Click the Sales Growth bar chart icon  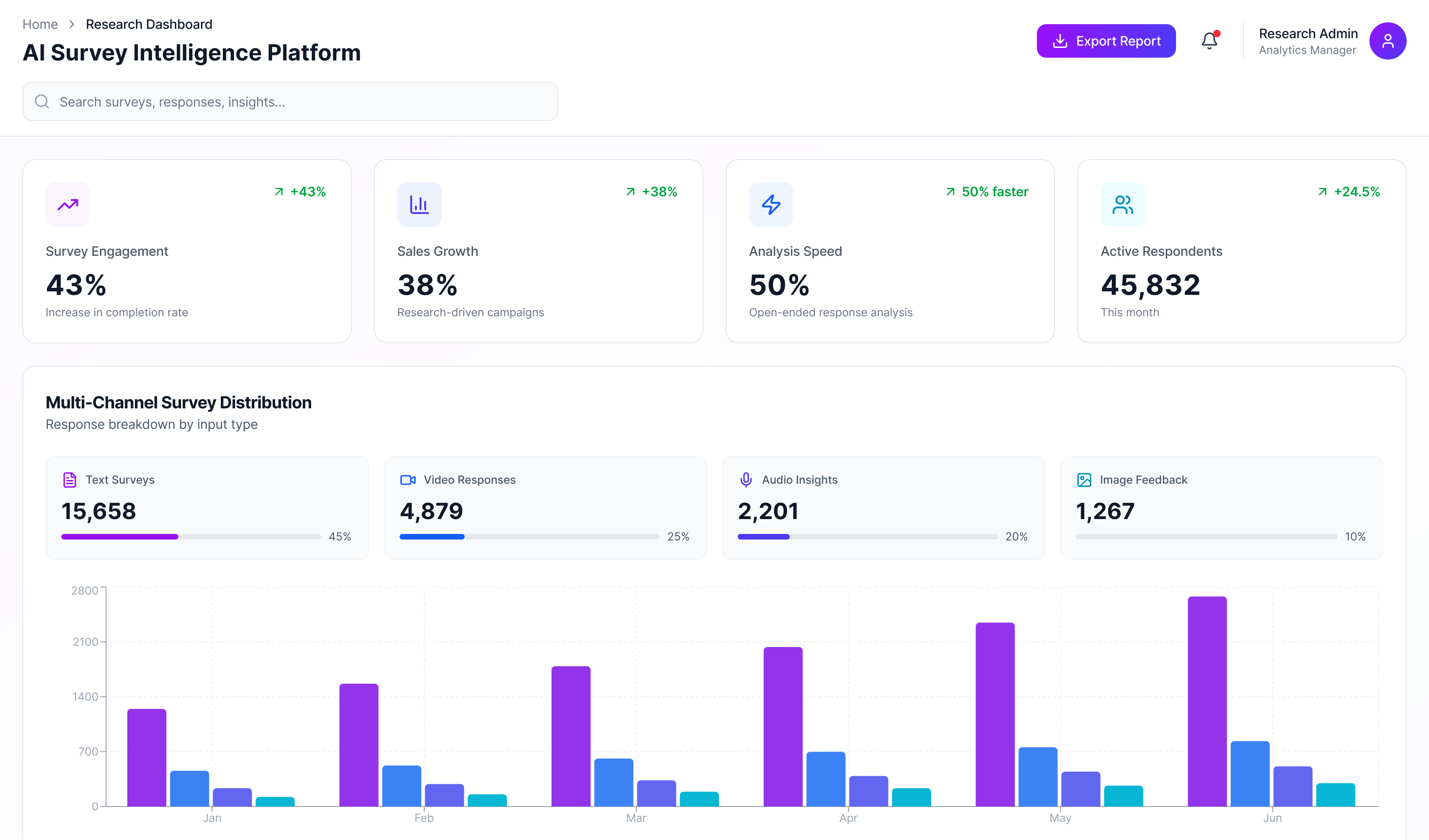(419, 204)
